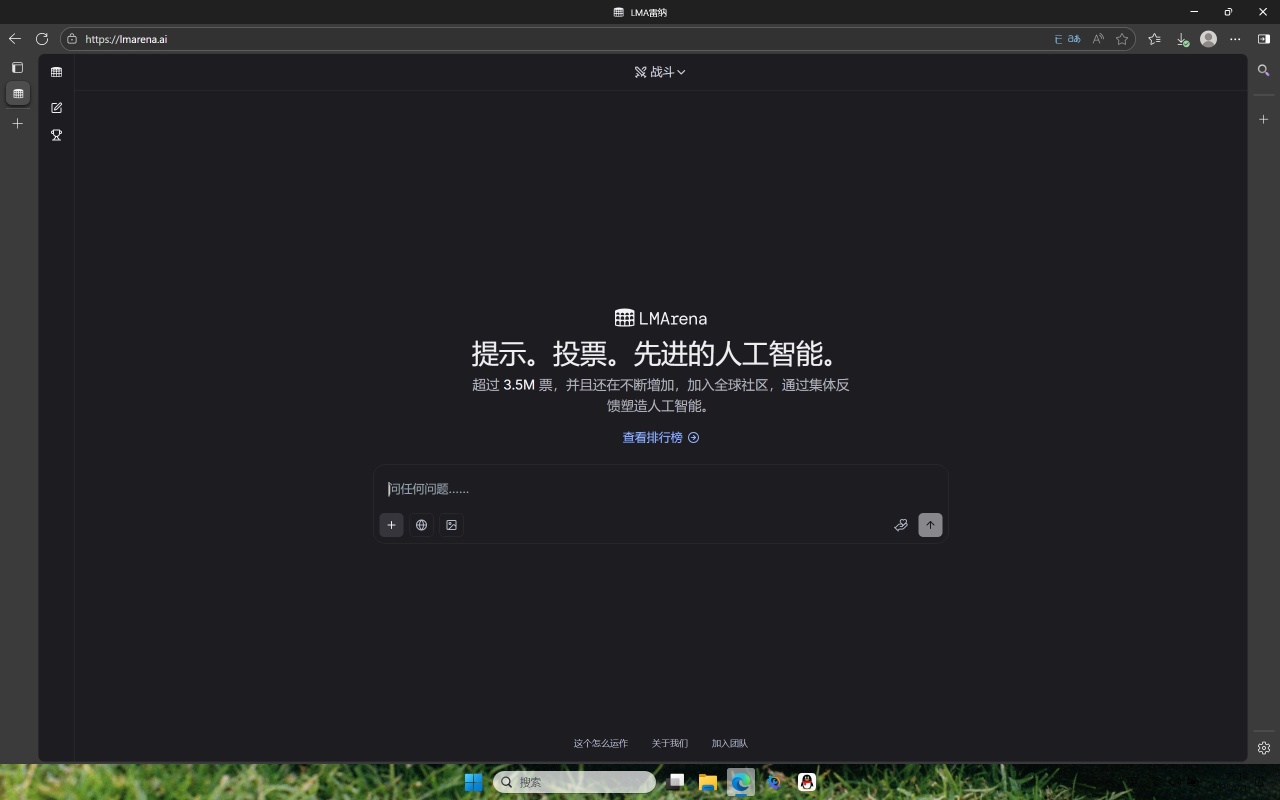The width and height of the screenshot is (1280, 800).
Task: Toggle image generation icon in the prompt box
Action: (451, 525)
